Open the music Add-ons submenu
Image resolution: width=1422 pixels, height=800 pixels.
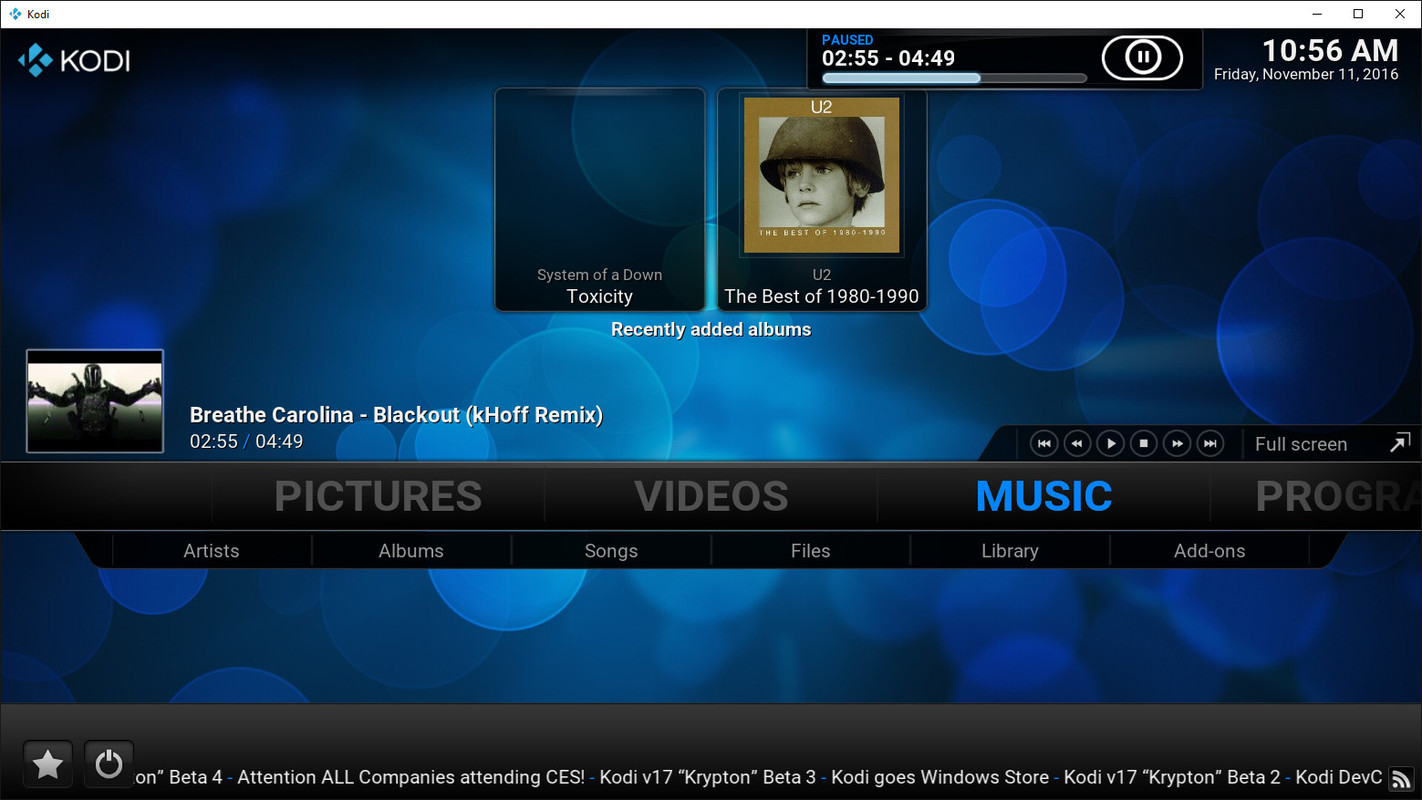[x=1209, y=551]
